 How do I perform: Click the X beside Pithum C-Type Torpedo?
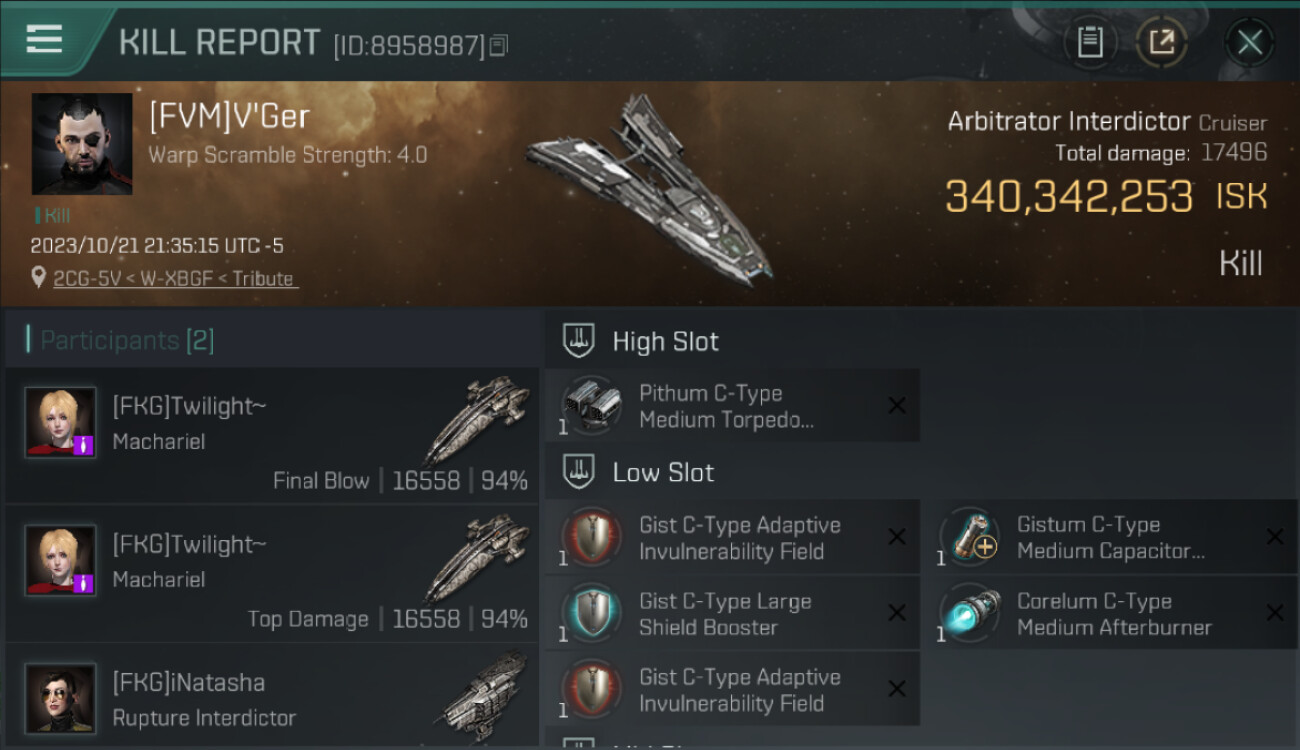(897, 405)
